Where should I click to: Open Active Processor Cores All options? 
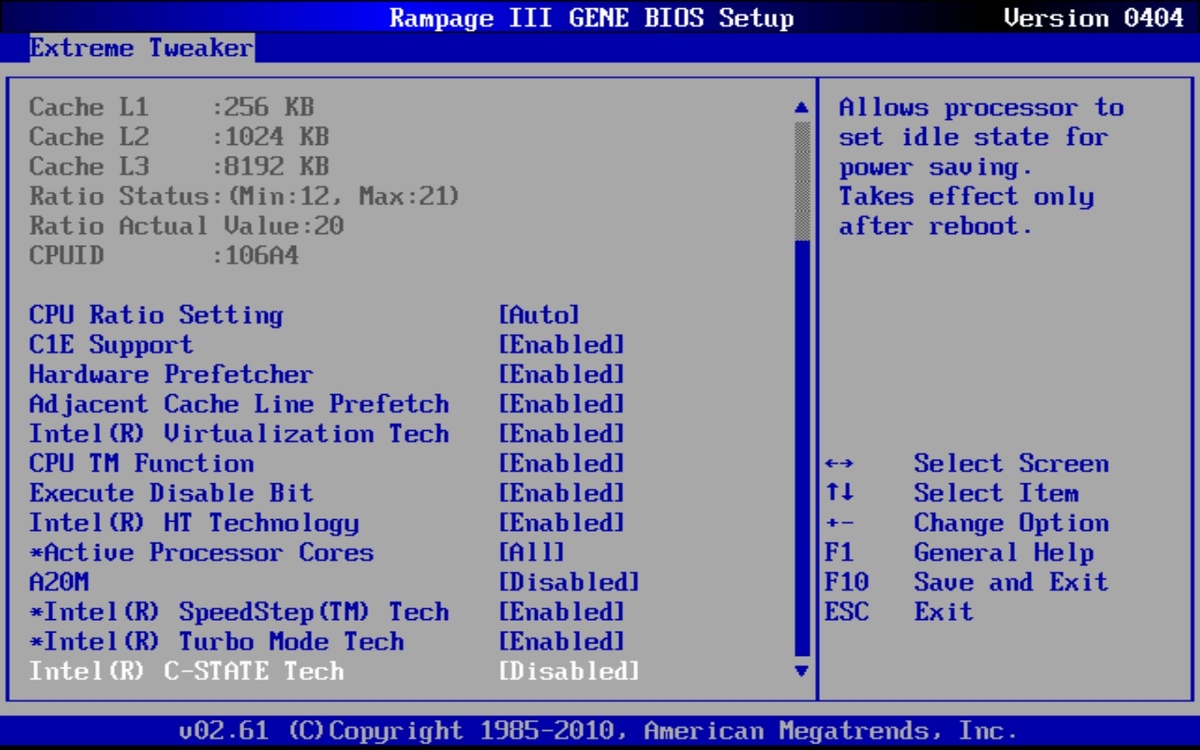click(531, 553)
